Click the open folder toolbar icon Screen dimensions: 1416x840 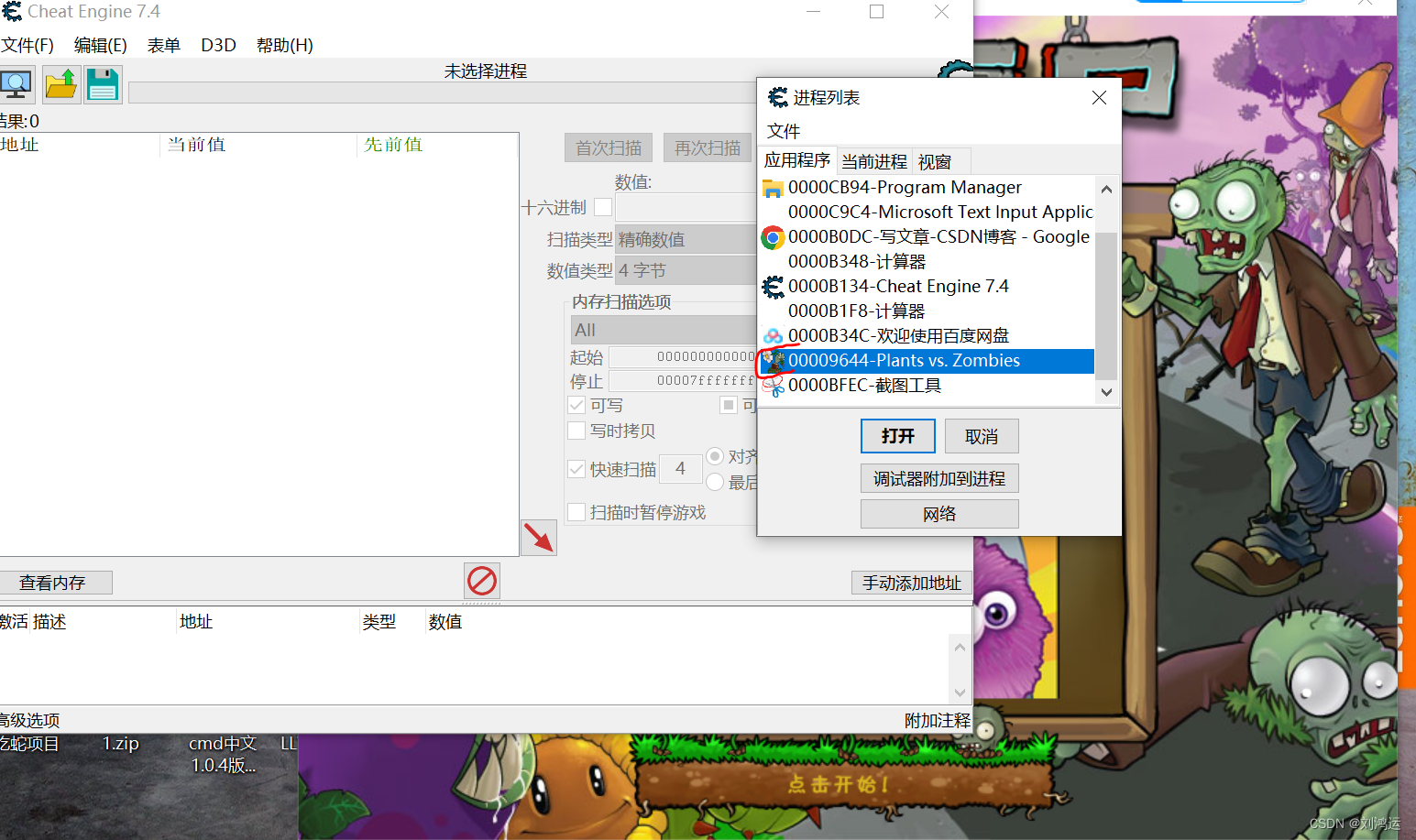61,84
